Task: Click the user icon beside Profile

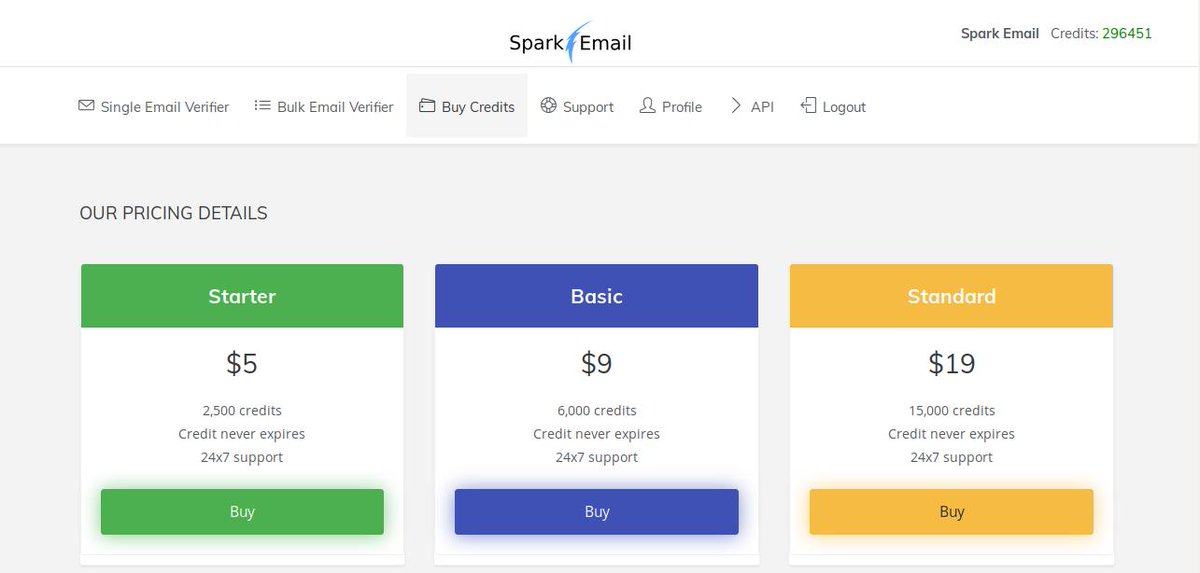Action: [x=647, y=105]
